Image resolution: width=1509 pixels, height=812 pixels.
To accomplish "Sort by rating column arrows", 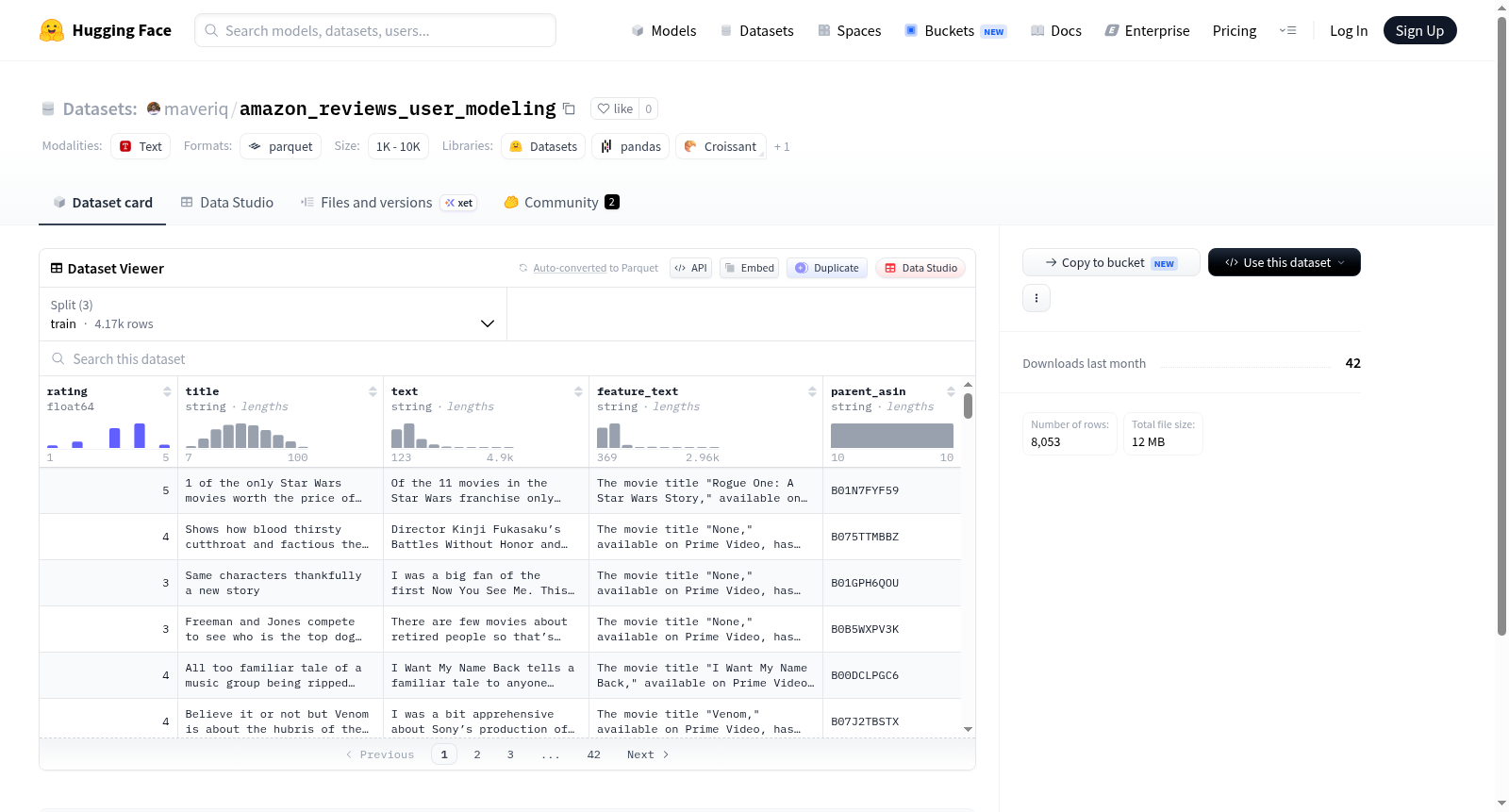I will coord(167,391).
